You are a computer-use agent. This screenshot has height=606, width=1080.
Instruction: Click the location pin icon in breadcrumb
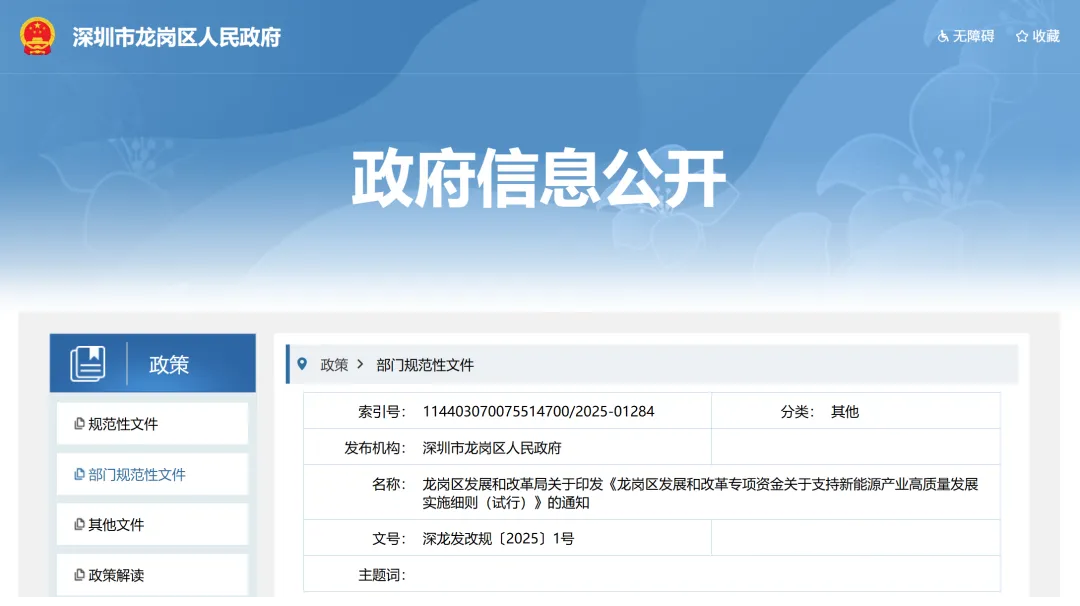pos(302,364)
